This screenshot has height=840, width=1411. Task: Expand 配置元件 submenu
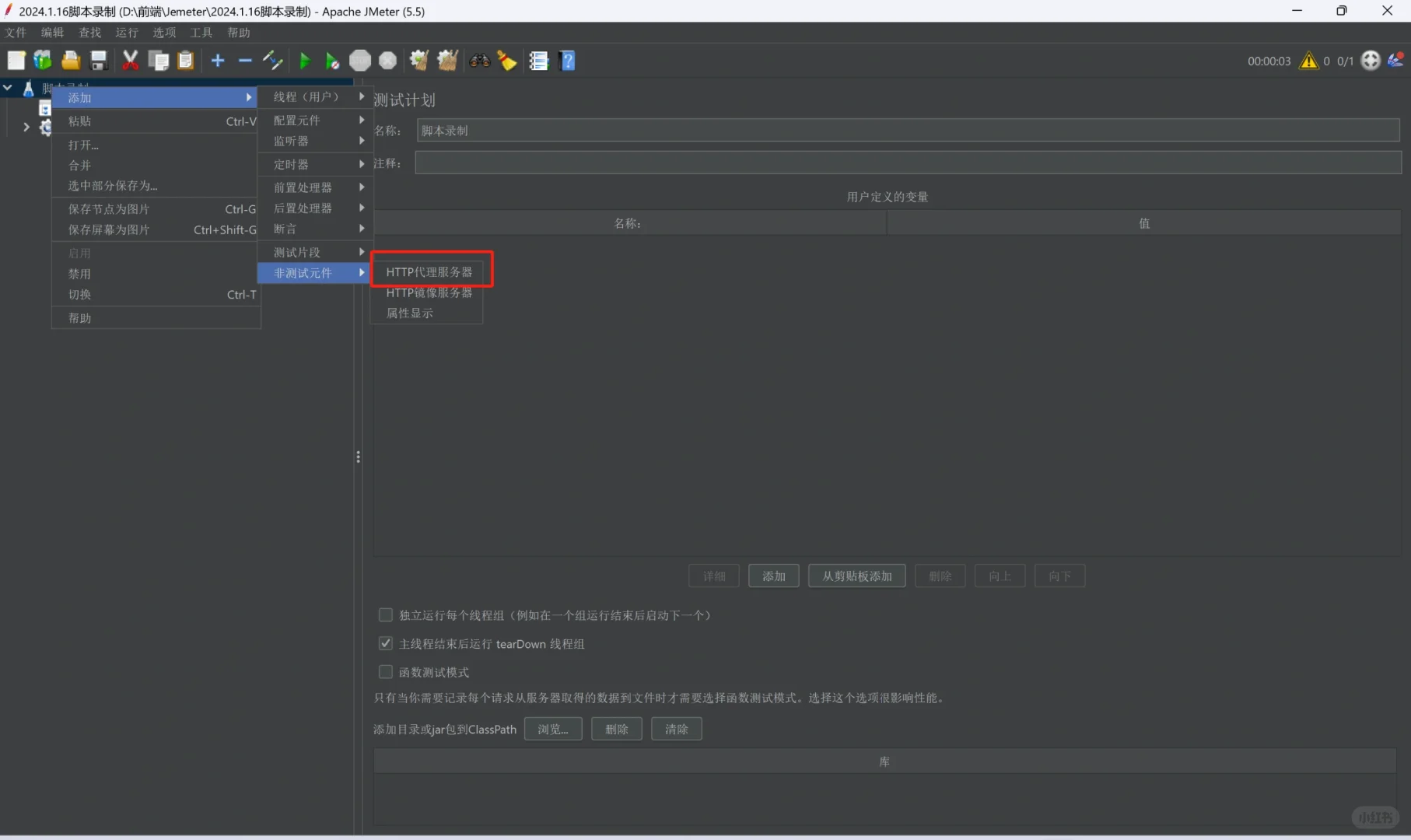(x=315, y=121)
